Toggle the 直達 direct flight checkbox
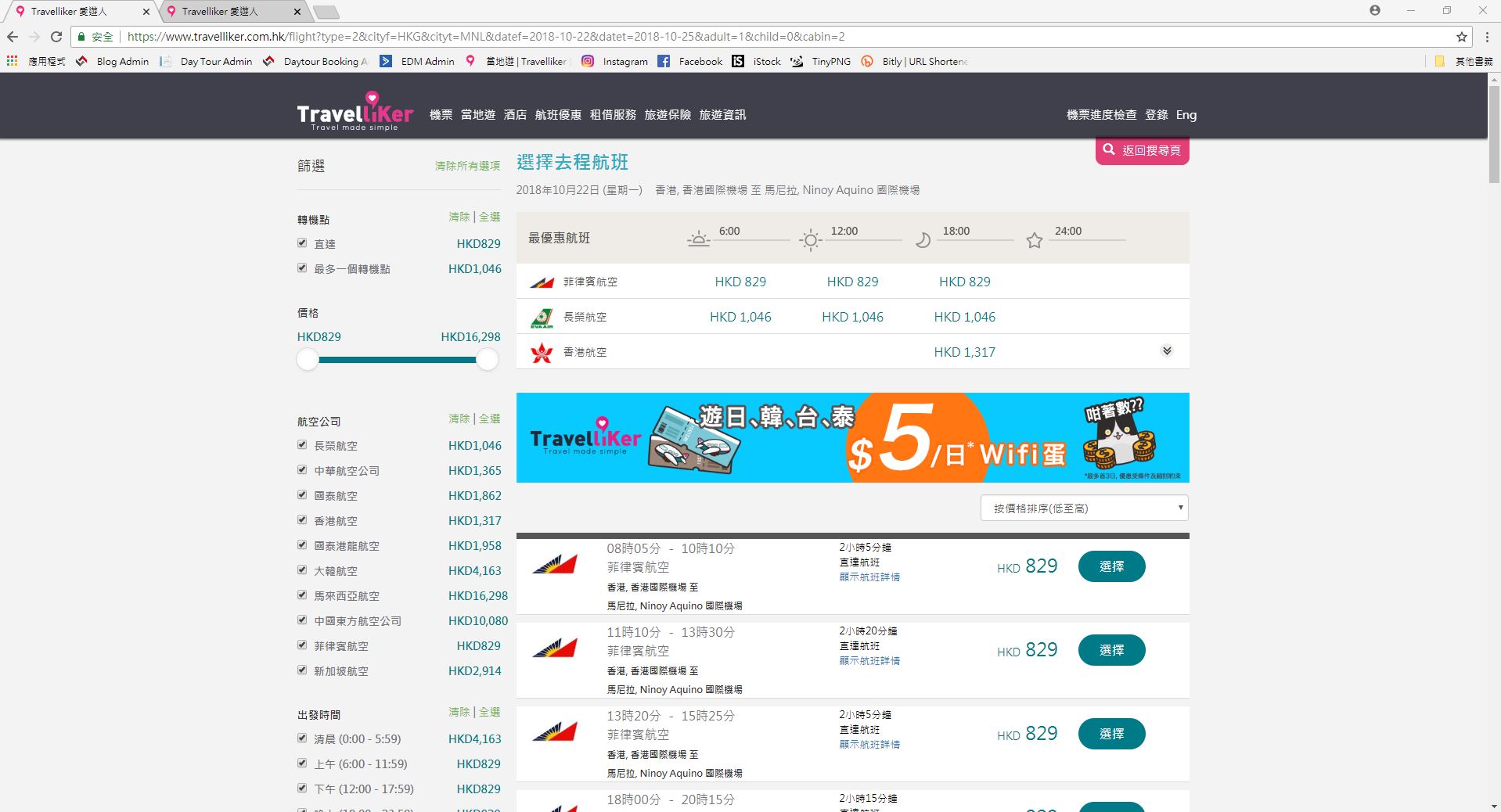The image size is (1501, 812). pos(302,243)
